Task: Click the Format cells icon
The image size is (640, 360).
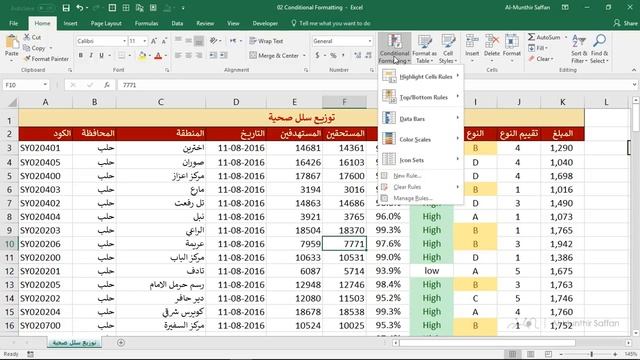Action: click(x=511, y=41)
